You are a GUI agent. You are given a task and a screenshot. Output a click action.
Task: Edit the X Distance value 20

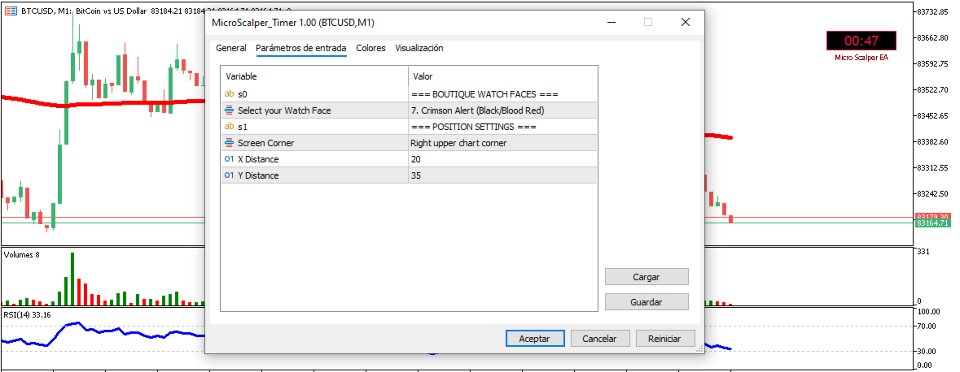503,159
